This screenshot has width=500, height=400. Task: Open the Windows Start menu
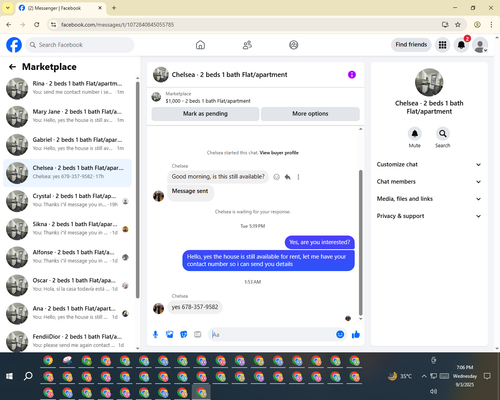[9, 376]
